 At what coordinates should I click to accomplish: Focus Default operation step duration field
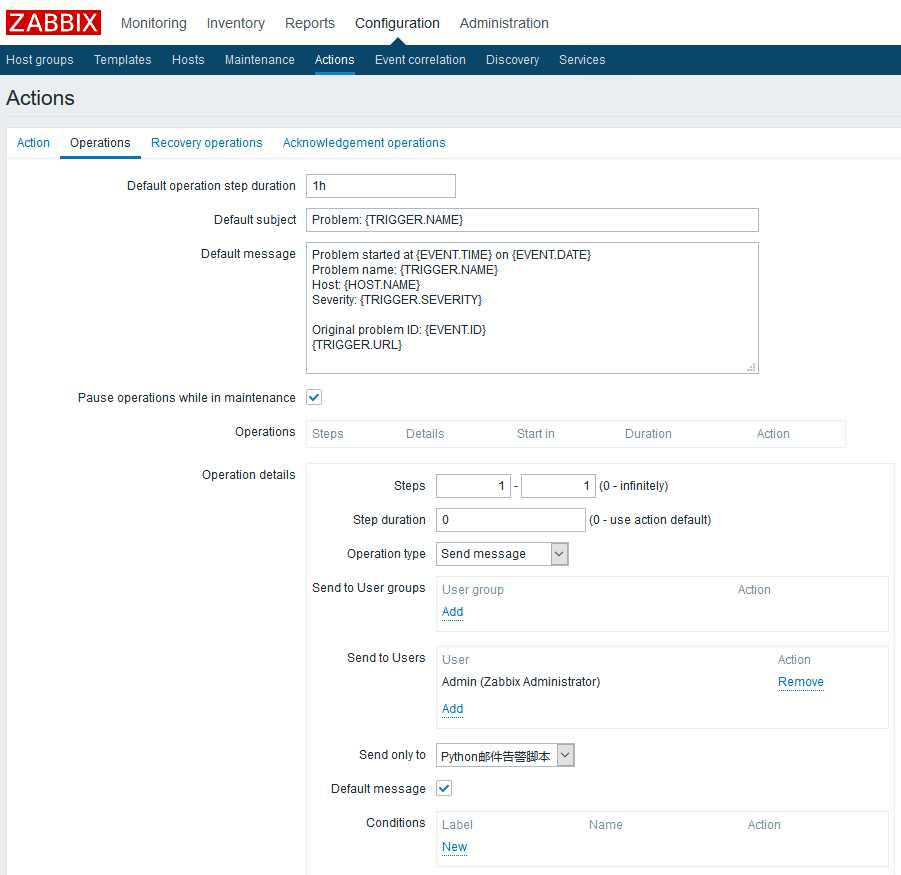pyautogui.click(x=380, y=186)
